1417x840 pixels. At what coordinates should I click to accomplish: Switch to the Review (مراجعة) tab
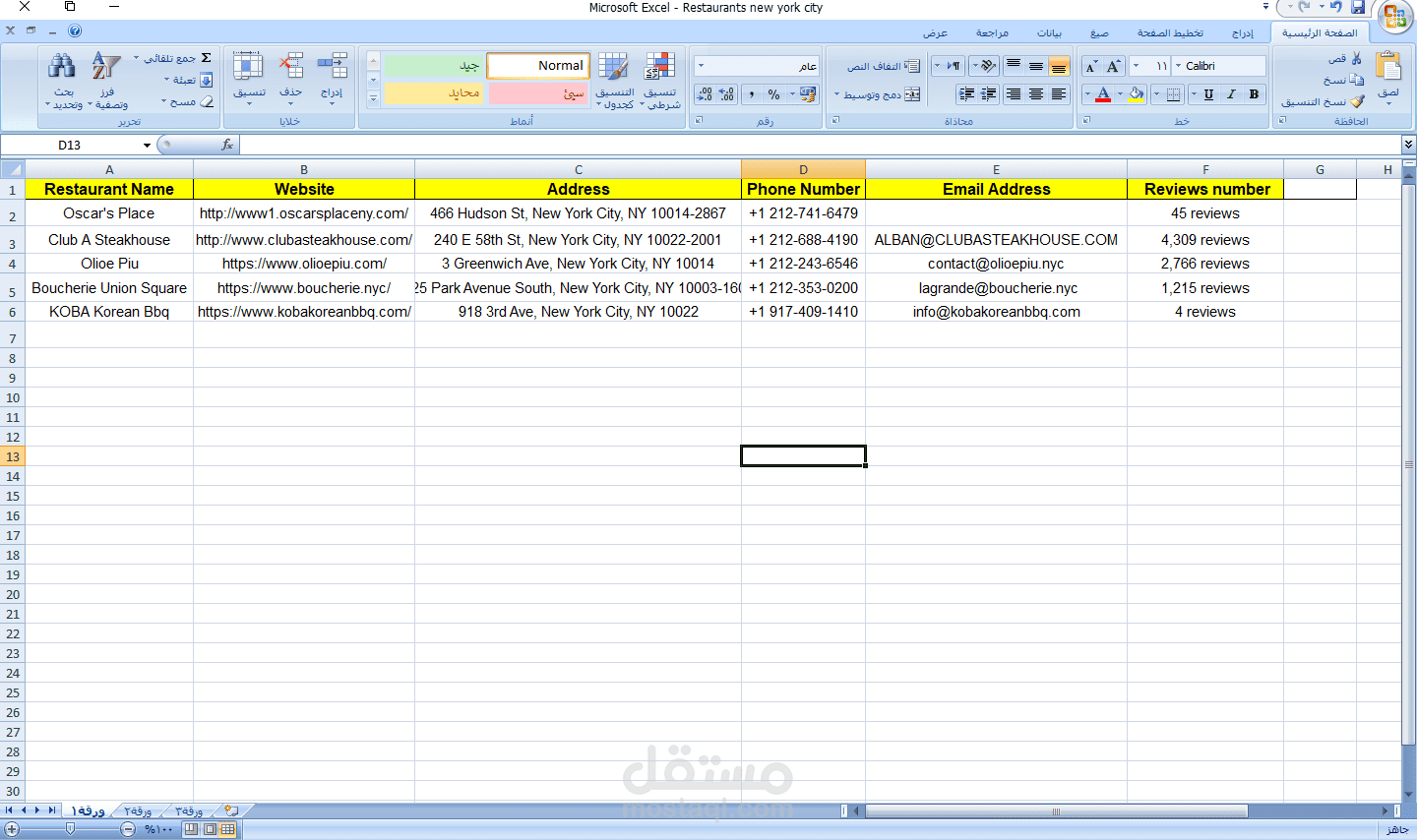coord(992,33)
